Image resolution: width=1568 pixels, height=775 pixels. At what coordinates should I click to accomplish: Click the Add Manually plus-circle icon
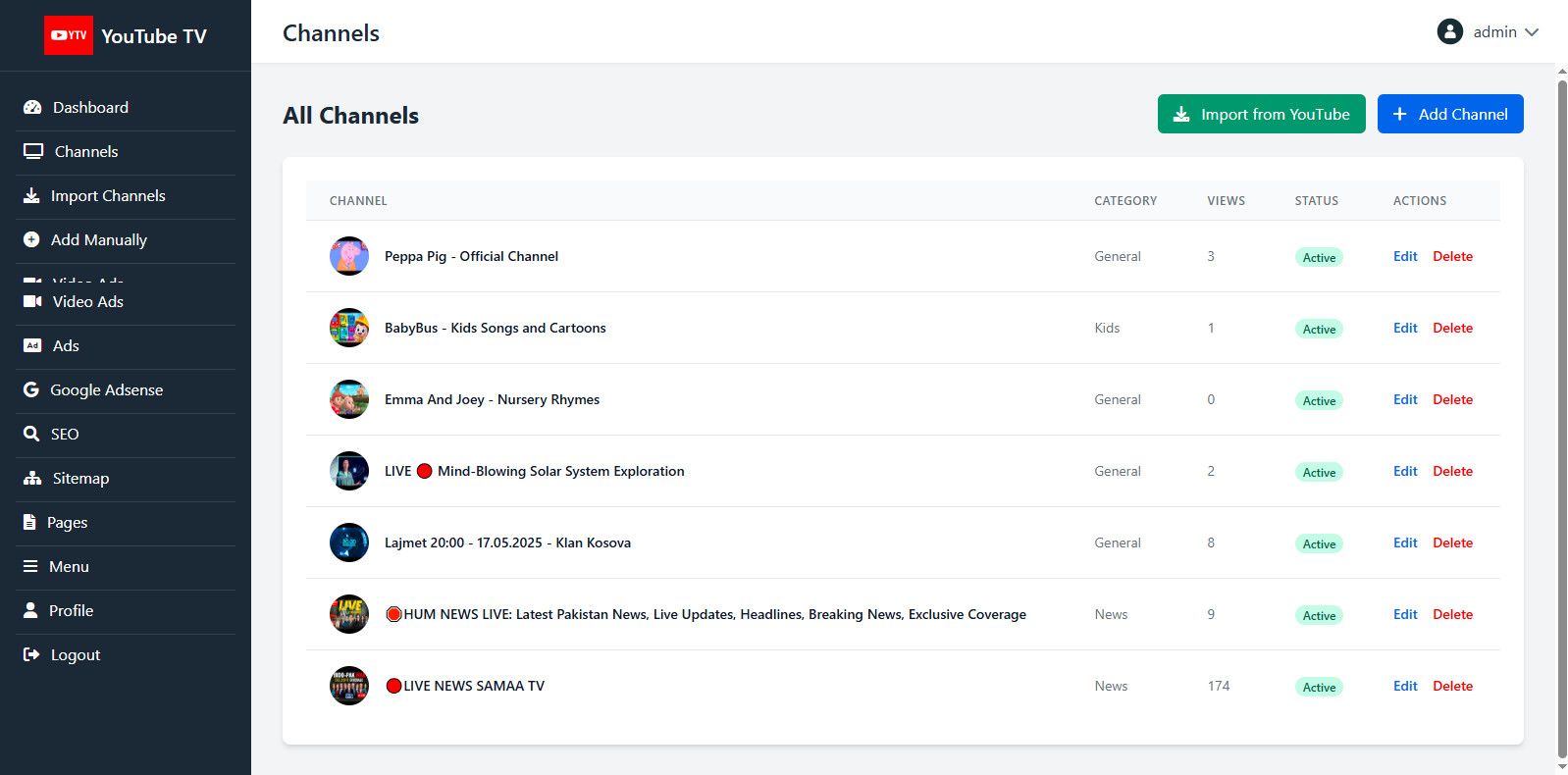(31, 239)
